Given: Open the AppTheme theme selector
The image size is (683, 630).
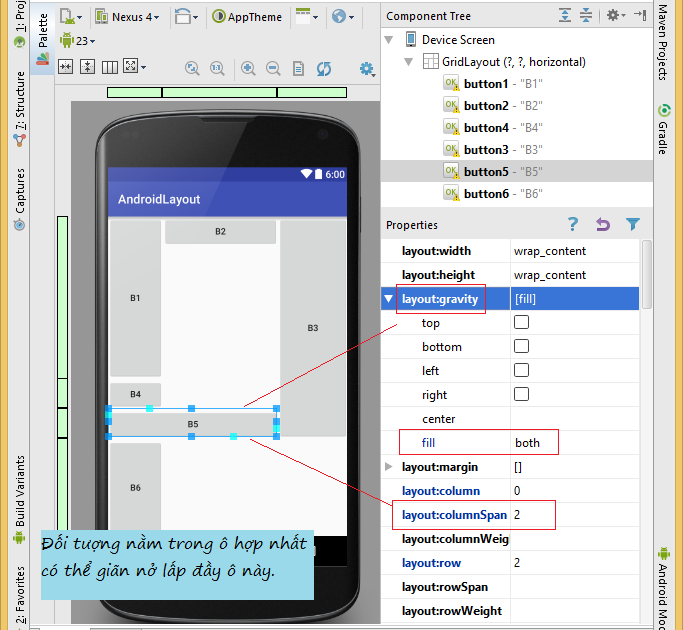Looking at the screenshot, I should point(247,17).
